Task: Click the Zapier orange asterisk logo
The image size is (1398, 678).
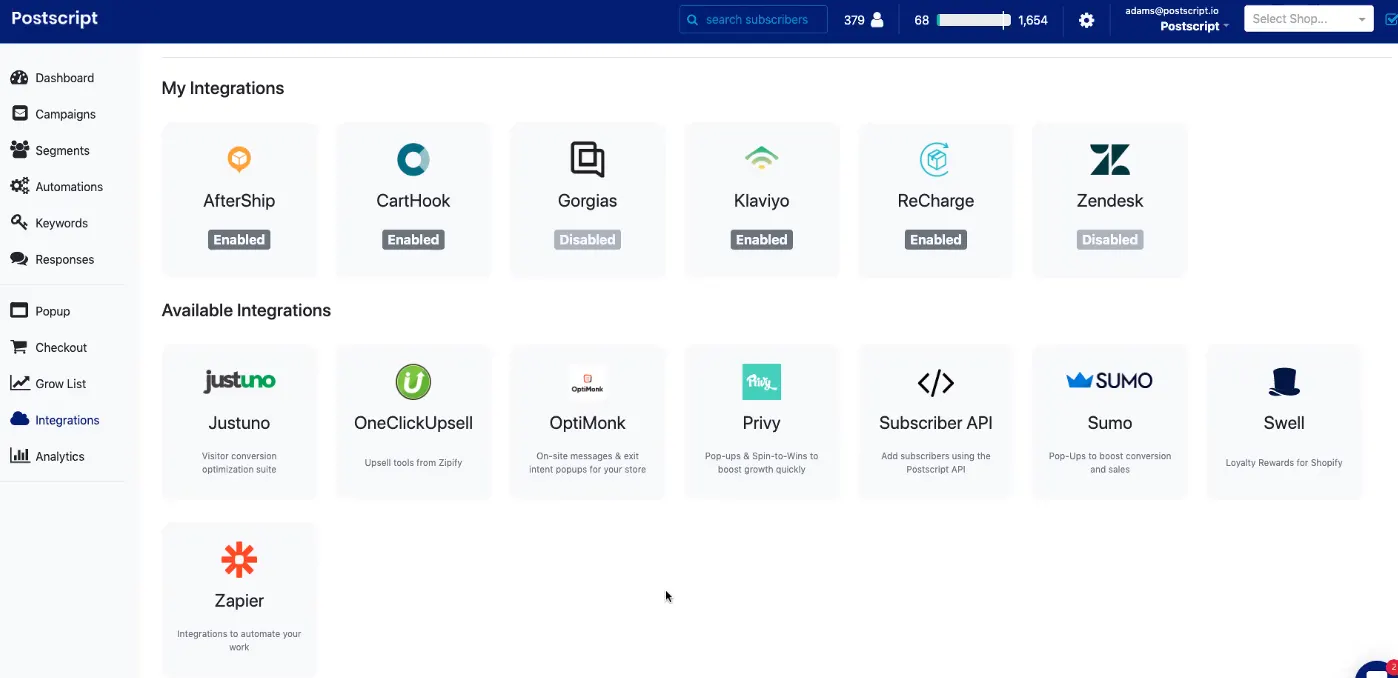Action: 239,560
